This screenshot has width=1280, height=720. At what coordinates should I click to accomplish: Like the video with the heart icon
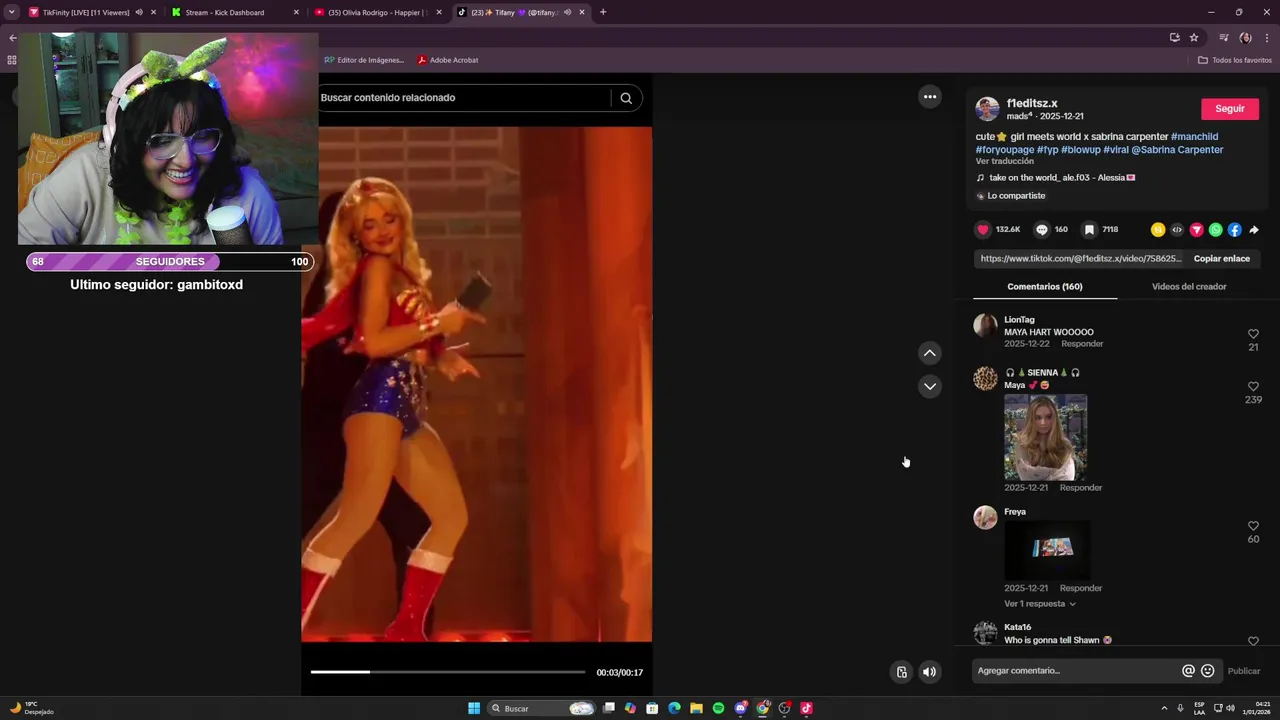pyautogui.click(x=983, y=229)
